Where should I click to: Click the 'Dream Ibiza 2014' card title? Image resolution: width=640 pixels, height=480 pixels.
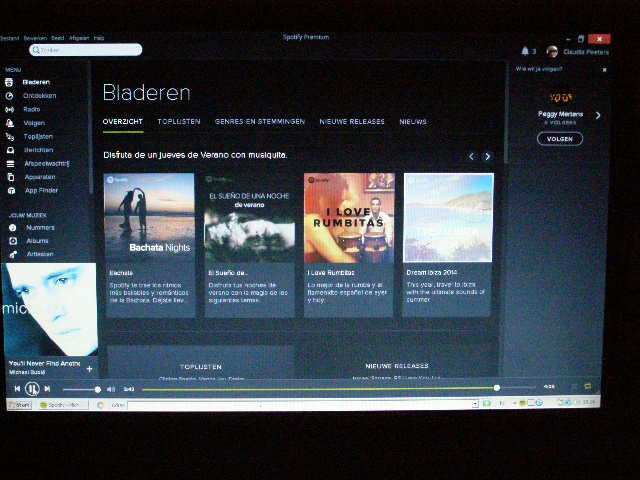tap(431, 272)
